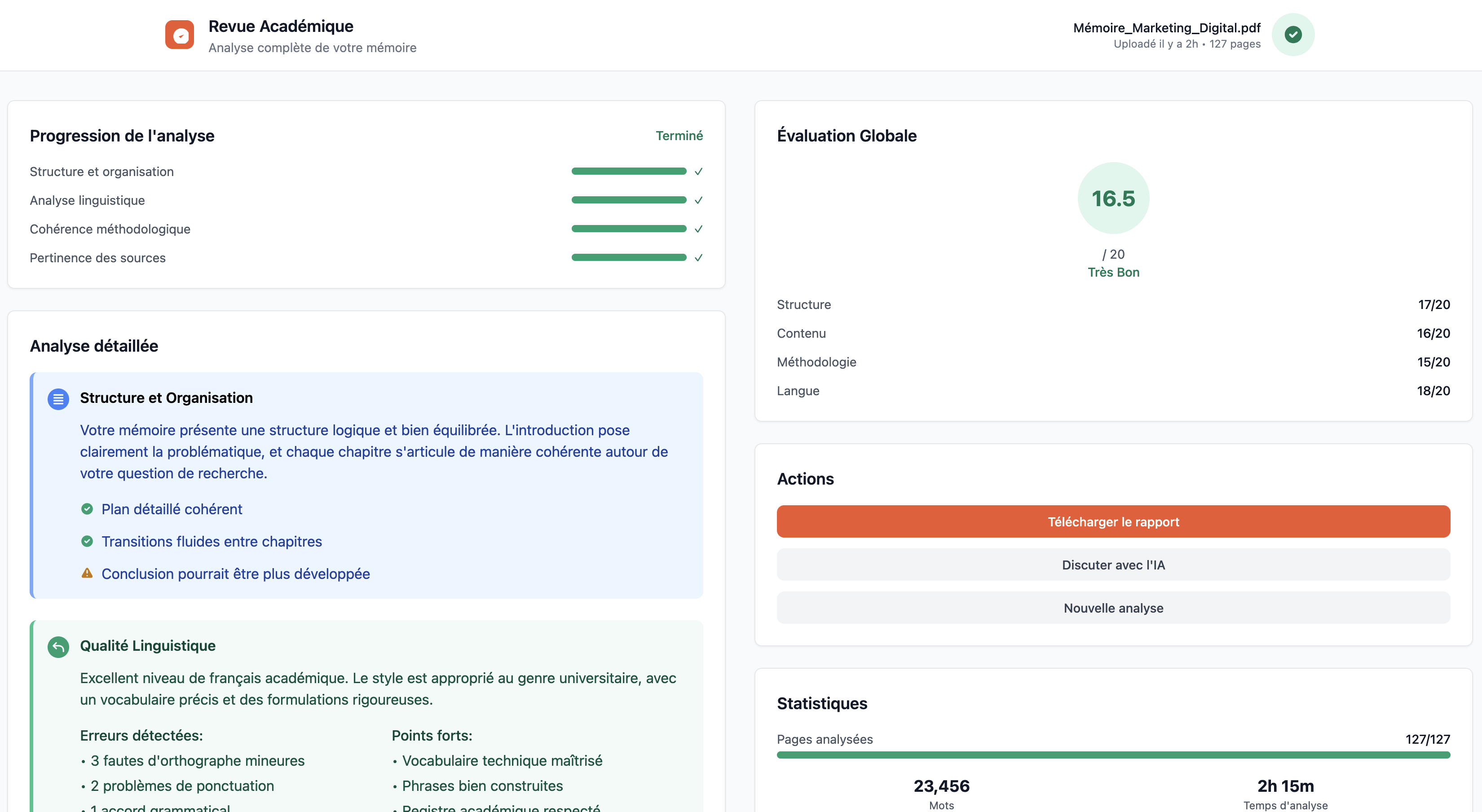Click '3 fautes d'orthographe mineures' item
1482x812 pixels.
(197, 761)
